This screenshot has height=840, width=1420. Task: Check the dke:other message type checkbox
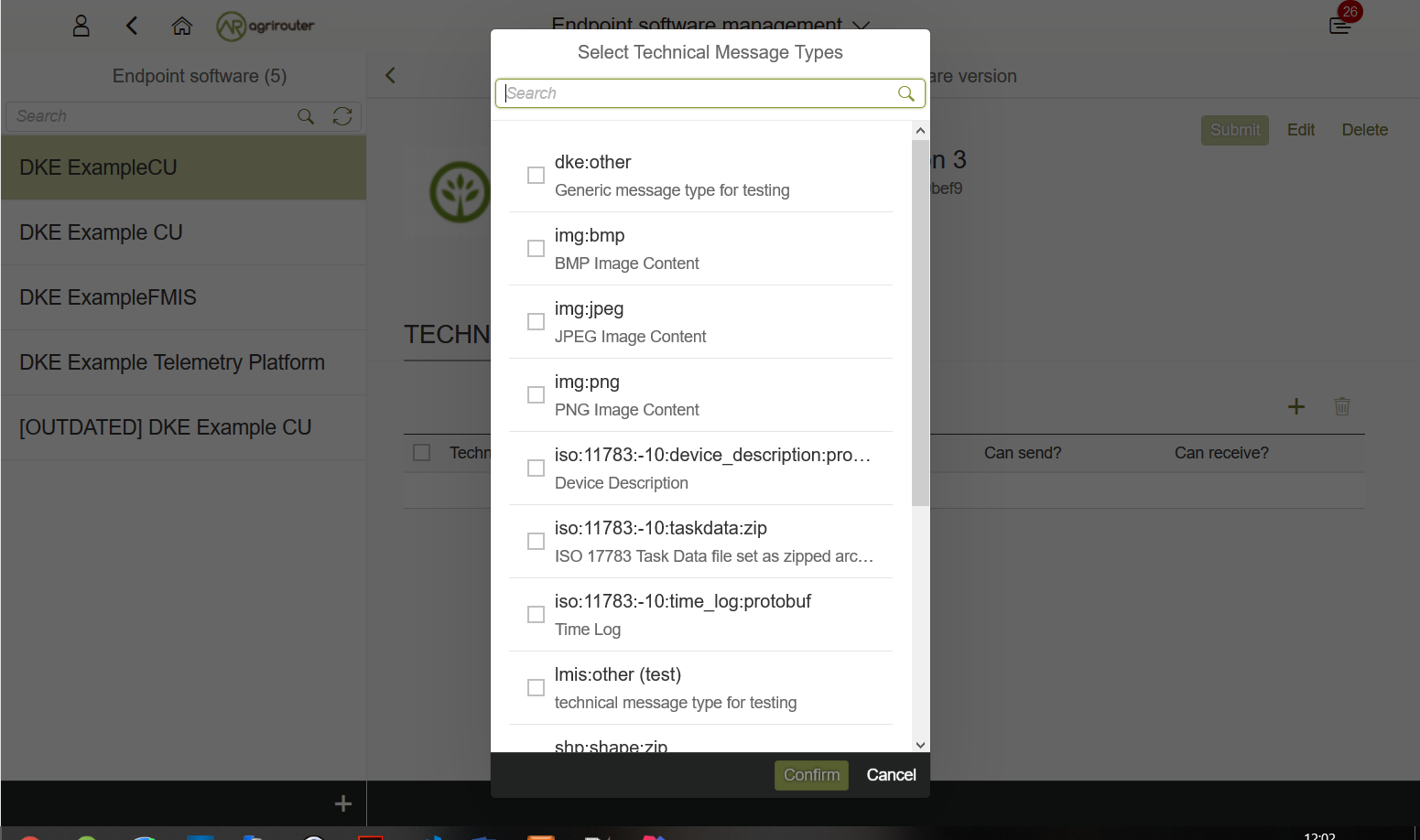[x=536, y=175]
